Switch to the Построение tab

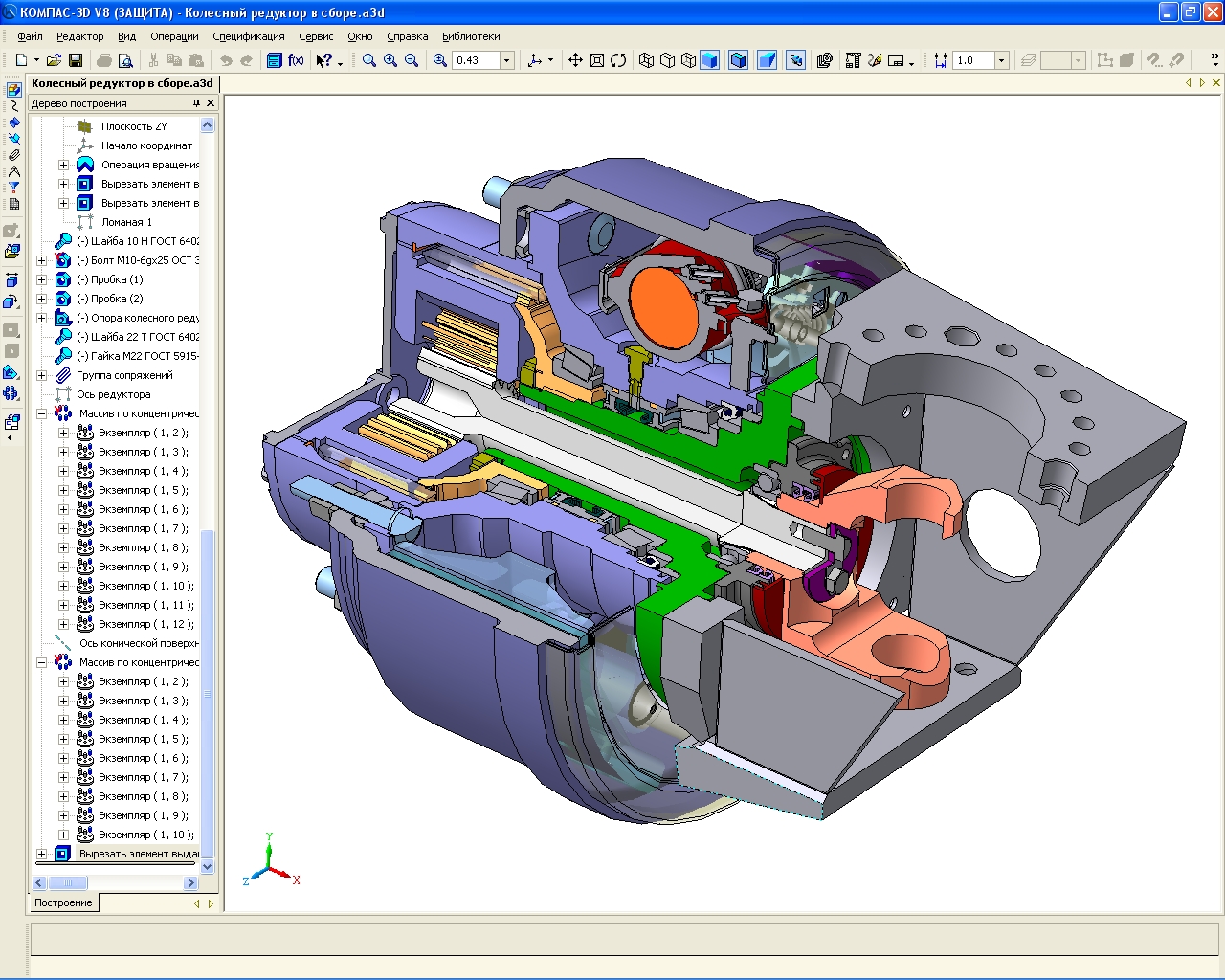pyautogui.click(x=63, y=902)
